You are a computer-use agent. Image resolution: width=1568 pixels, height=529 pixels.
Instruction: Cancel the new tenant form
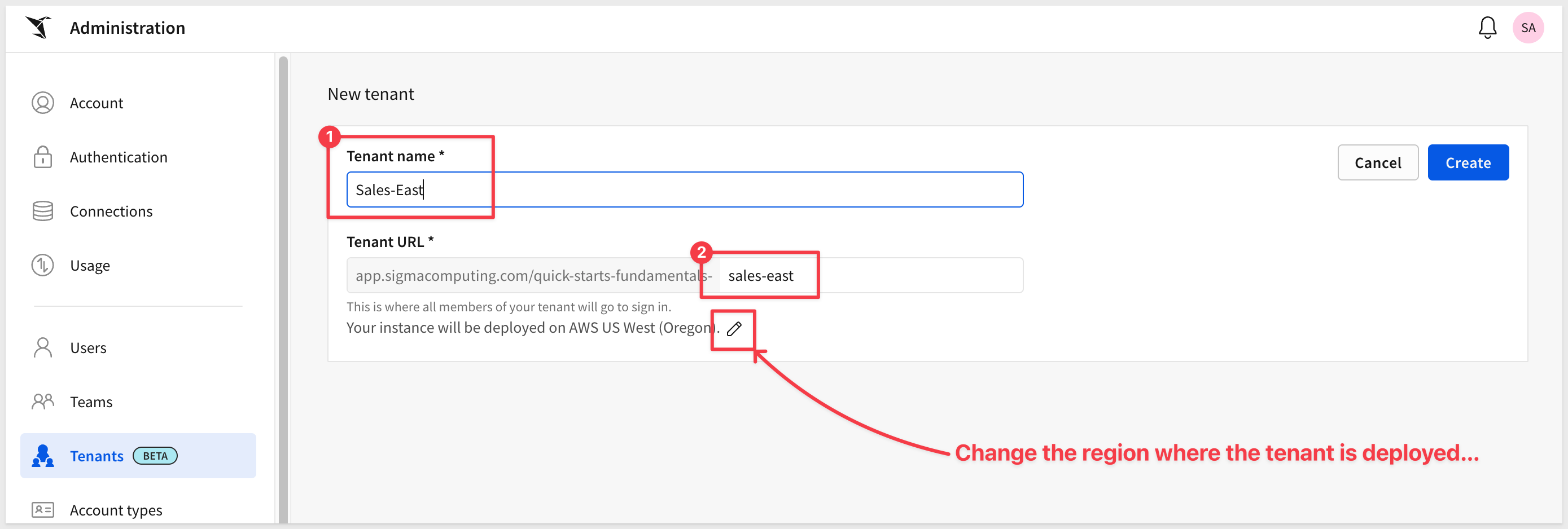1377,162
